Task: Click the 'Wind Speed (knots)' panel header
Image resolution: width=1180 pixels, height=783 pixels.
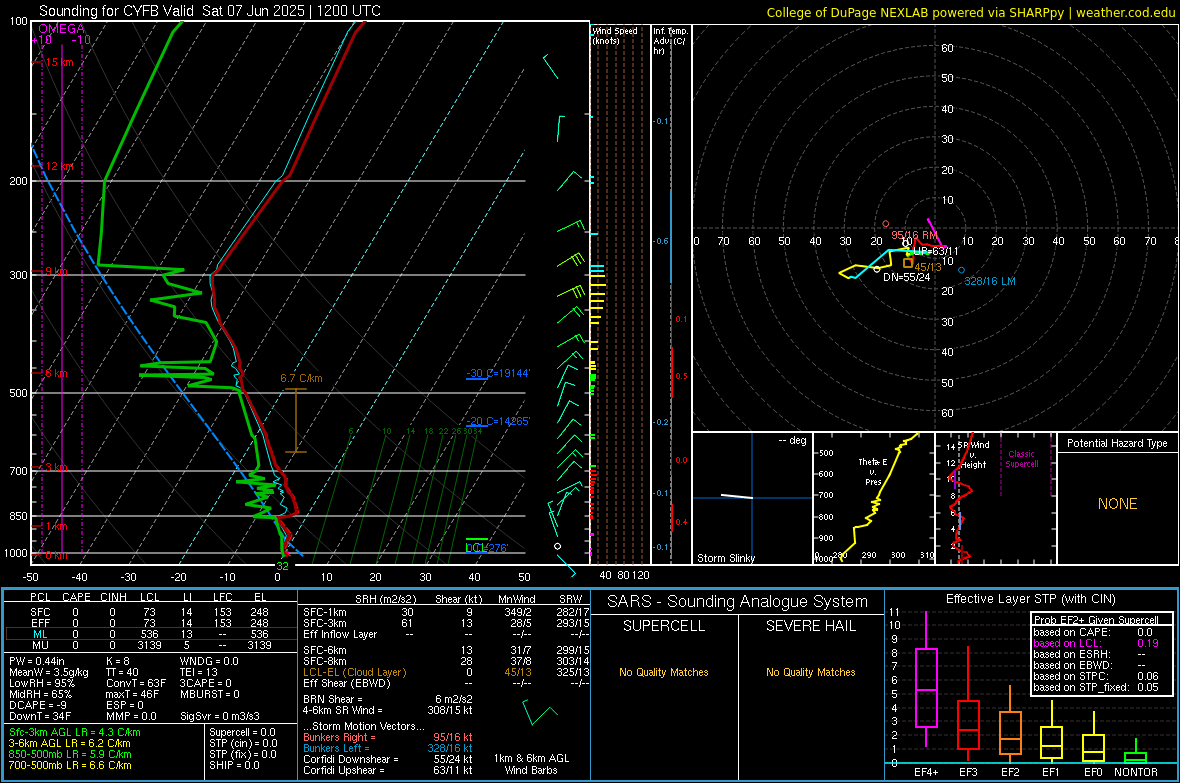Action: point(614,35)
